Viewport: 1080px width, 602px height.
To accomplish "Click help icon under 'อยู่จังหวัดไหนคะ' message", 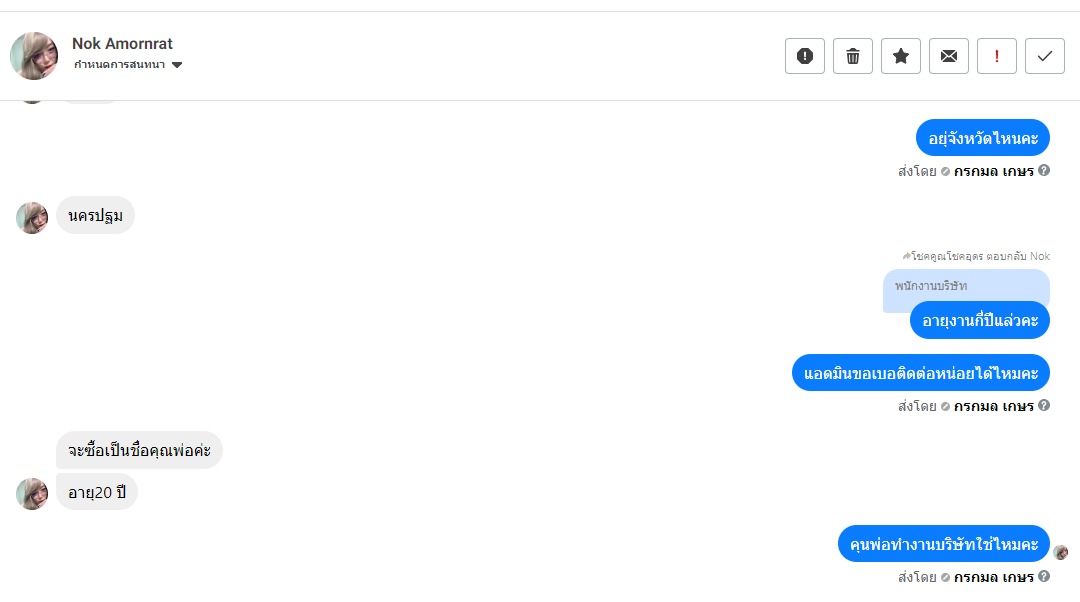I will point(1044,170).
